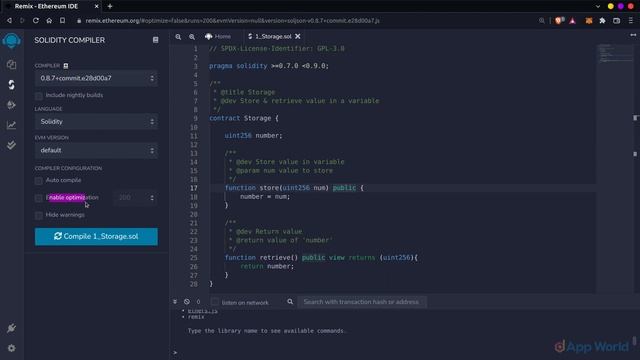
Task: Open the Solidity static analysis sidebar icon
Action: coord(11,125)
